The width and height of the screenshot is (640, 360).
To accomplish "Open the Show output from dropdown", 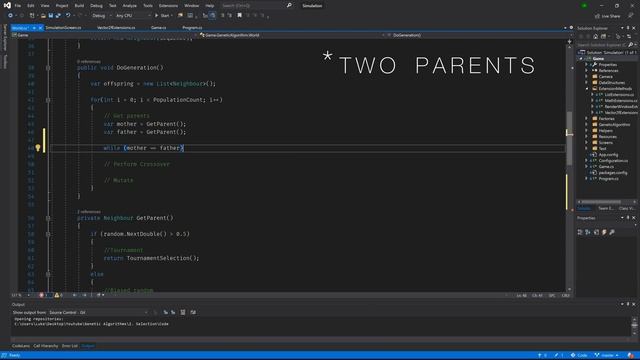I will (x=99, y=312).
